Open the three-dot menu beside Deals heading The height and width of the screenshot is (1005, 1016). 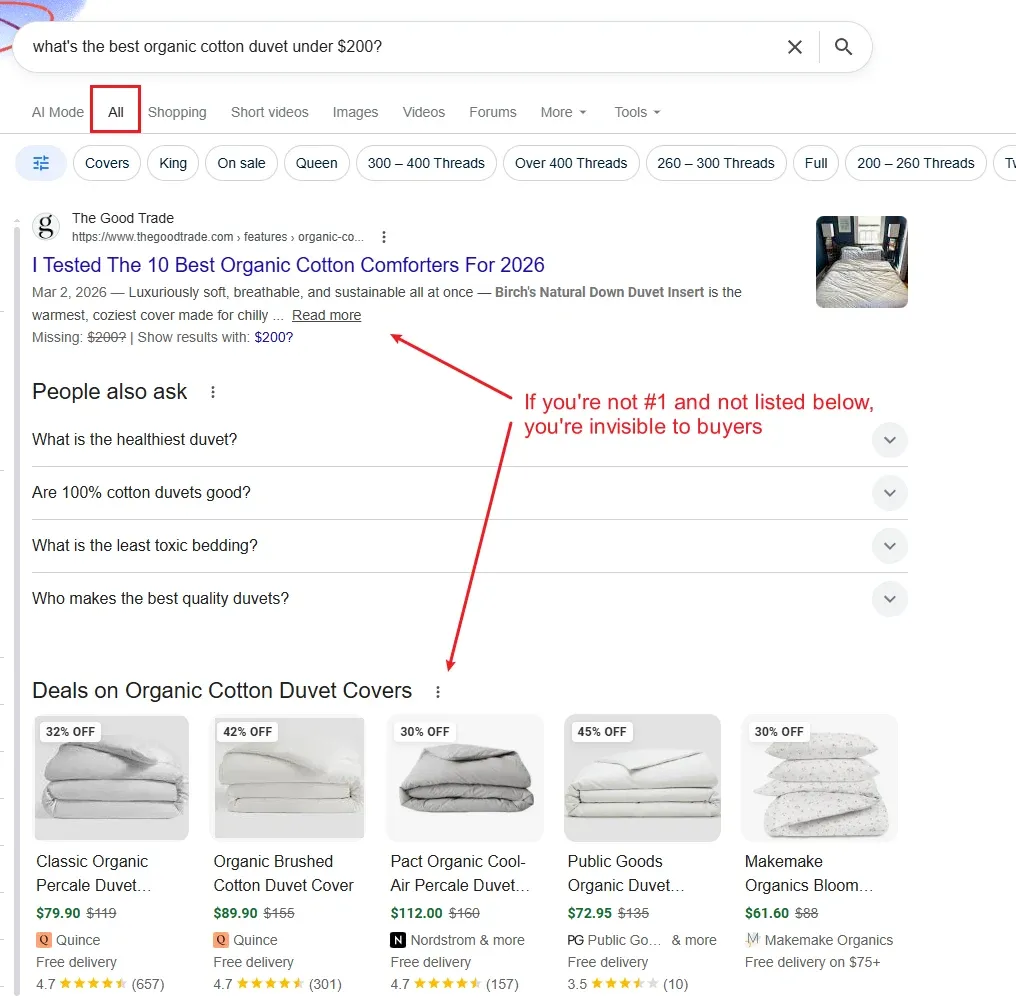(x=437, y=691)
